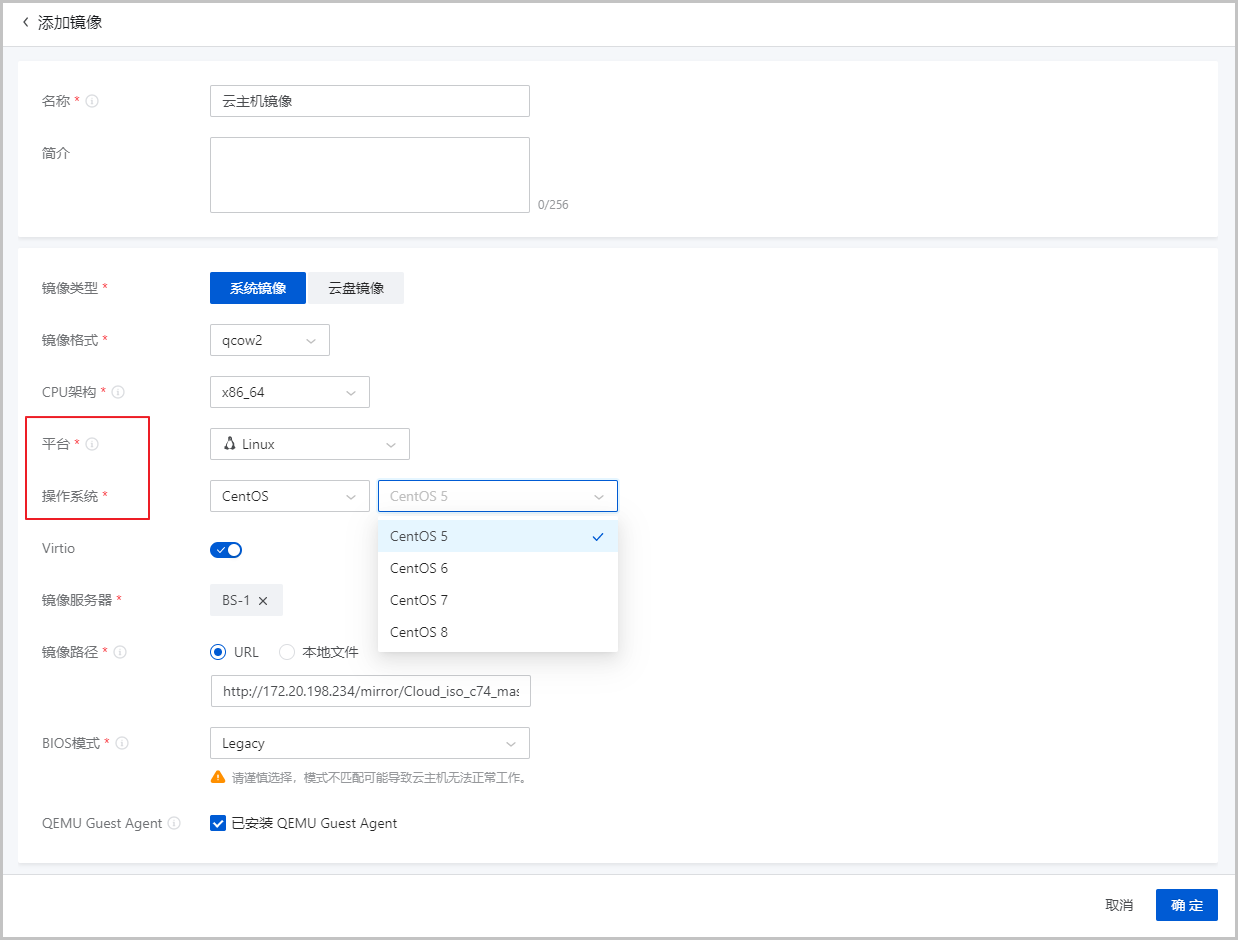Screen dimensions: 1238x940
Task: Open the Legacy BIOS mode dropdown
Action: [x=370, y=743]
